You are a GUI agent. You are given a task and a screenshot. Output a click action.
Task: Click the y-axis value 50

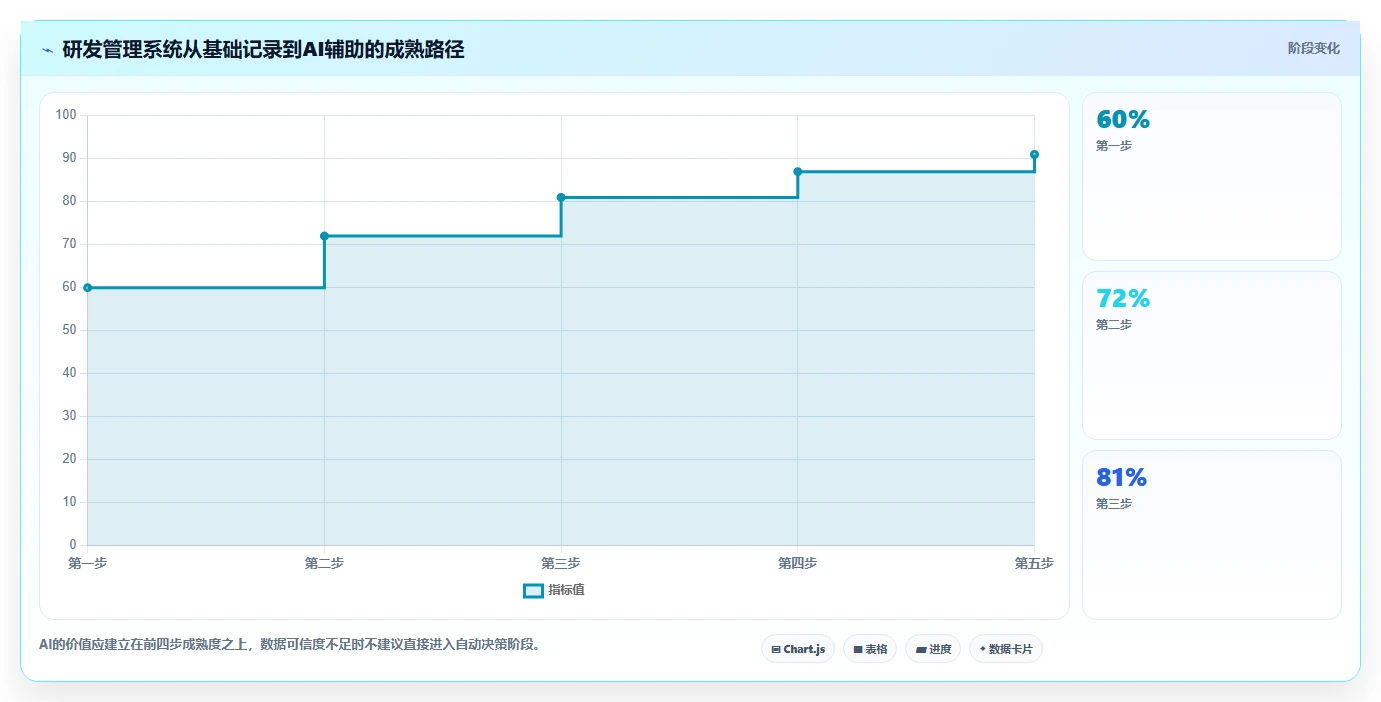69,330
